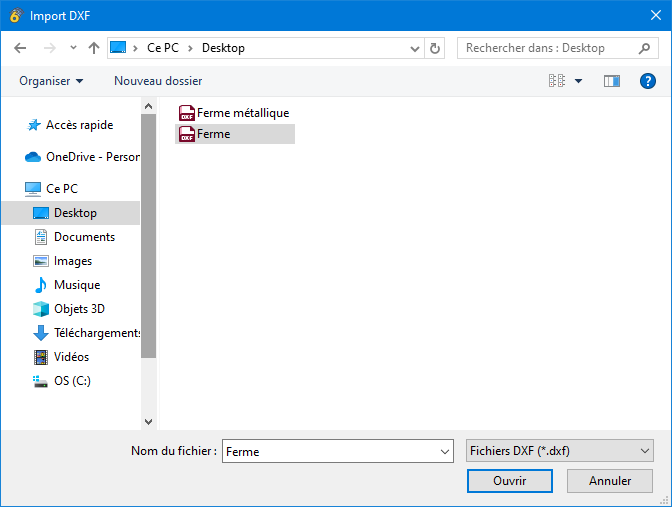This screenshot has width=672, height=507.
Task: Go up one folder level
Action: 94,48
